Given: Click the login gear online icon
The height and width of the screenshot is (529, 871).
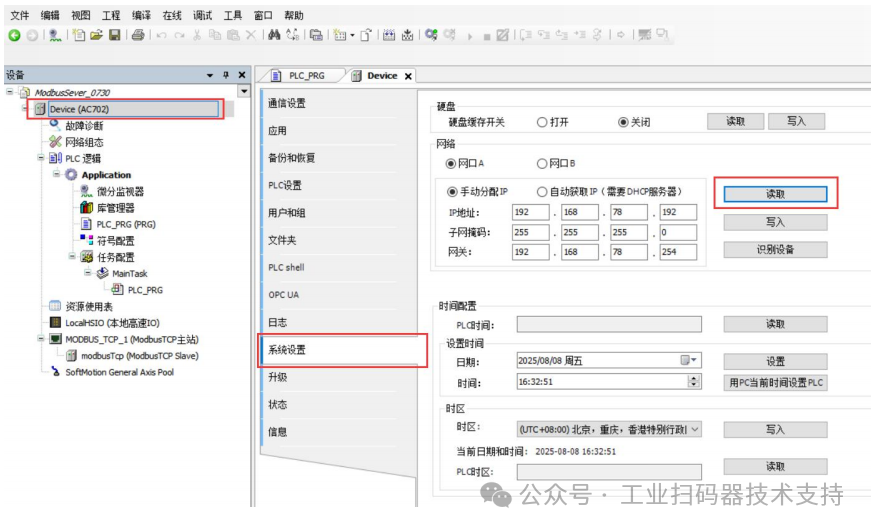Looking at the screenshot, I should pos(431,35).
